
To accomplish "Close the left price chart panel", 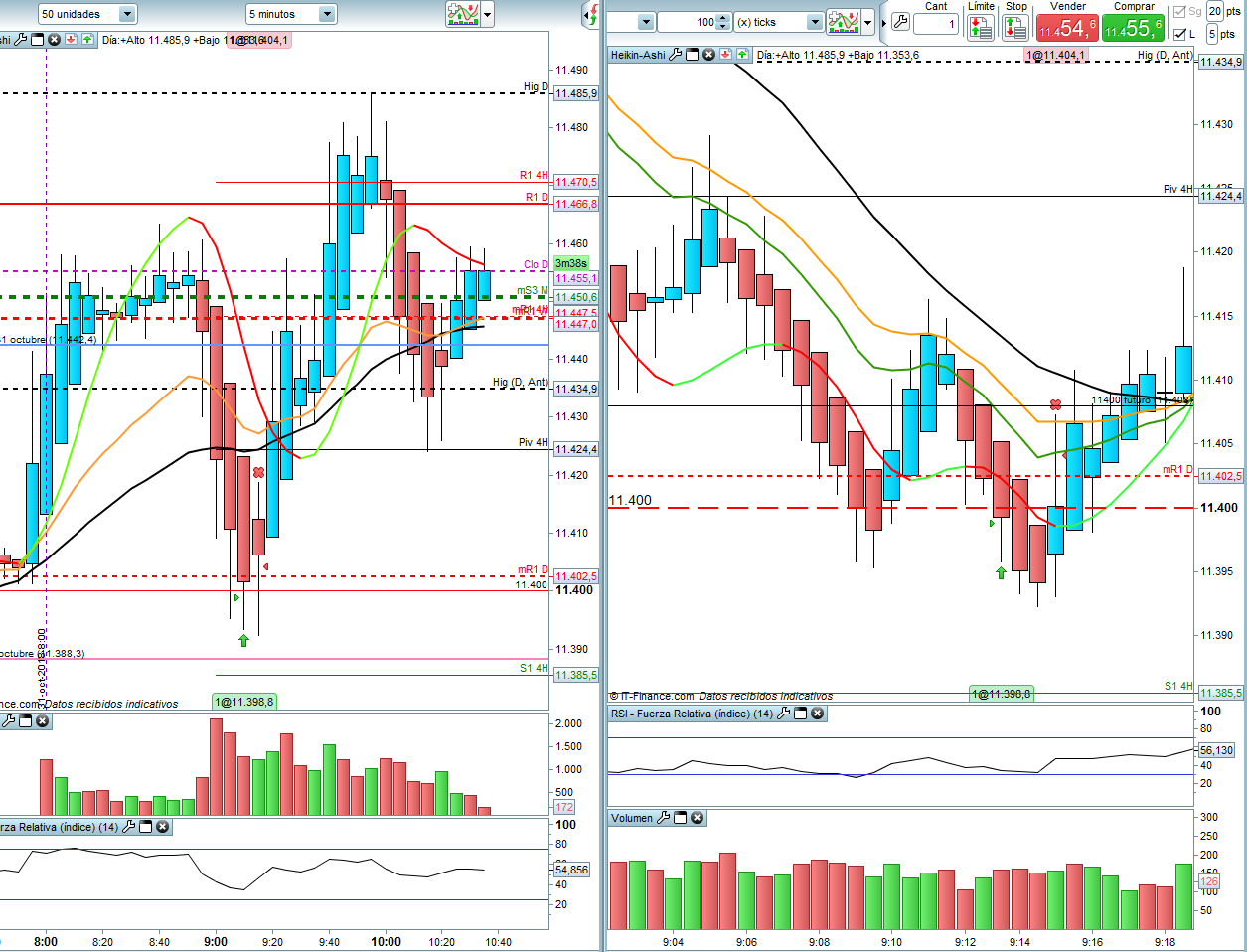I will click(54, 40).
